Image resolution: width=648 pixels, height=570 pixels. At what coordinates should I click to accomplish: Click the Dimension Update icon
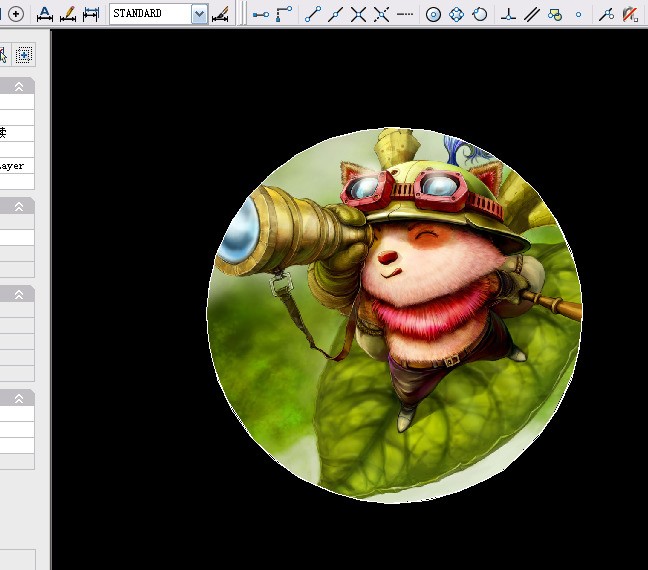point(91,14)
